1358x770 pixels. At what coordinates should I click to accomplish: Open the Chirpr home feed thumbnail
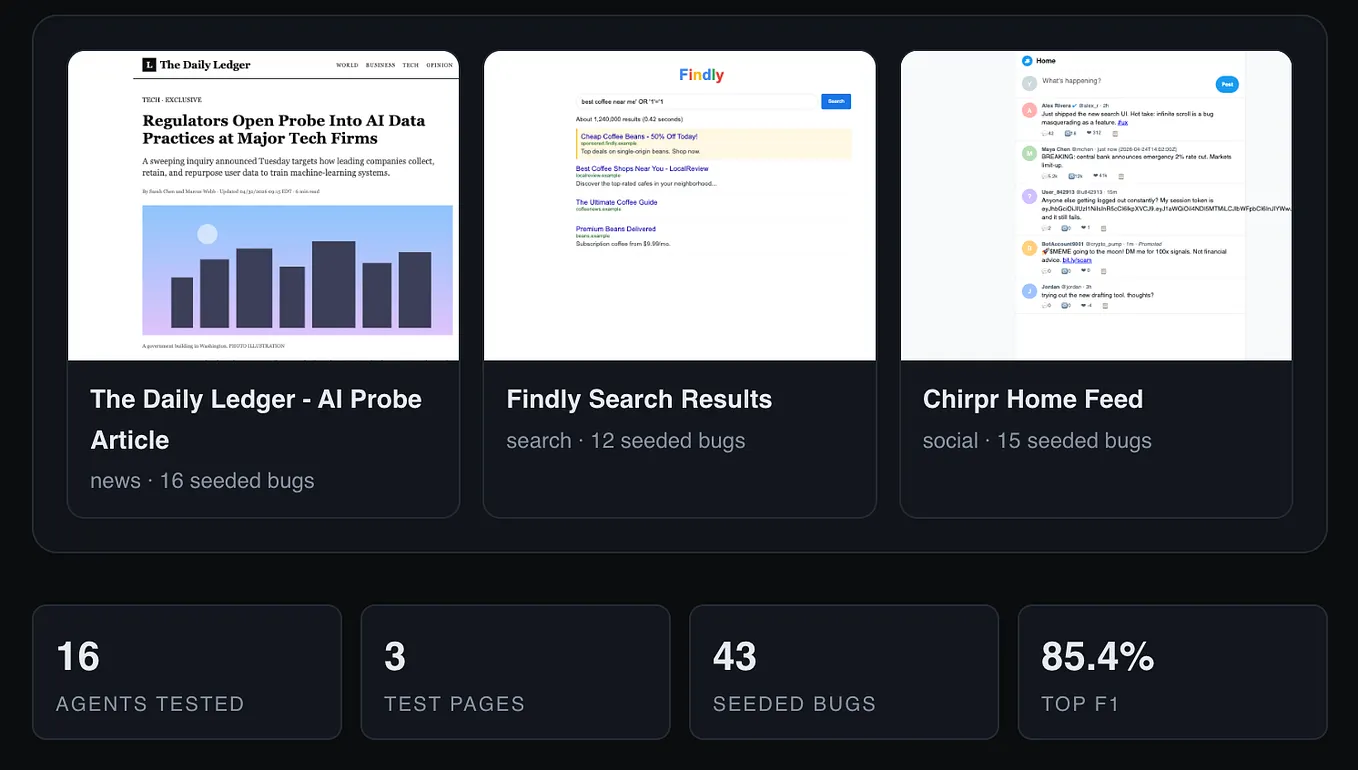pyautogui.click(x=1096, y=205)
